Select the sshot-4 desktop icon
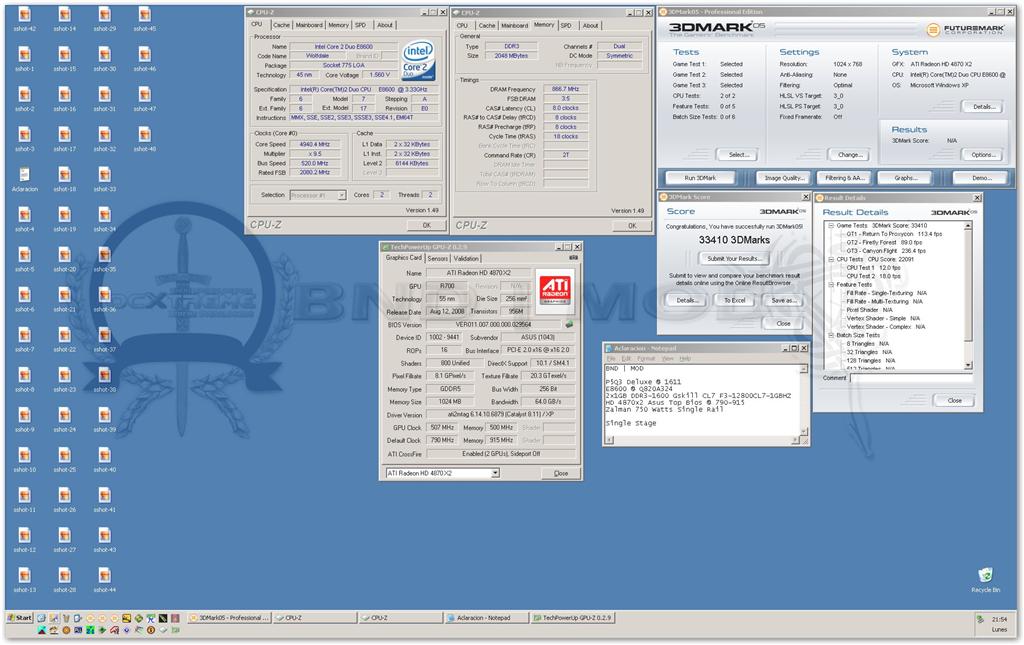The image size is (1024, 645). pos(24,220)
